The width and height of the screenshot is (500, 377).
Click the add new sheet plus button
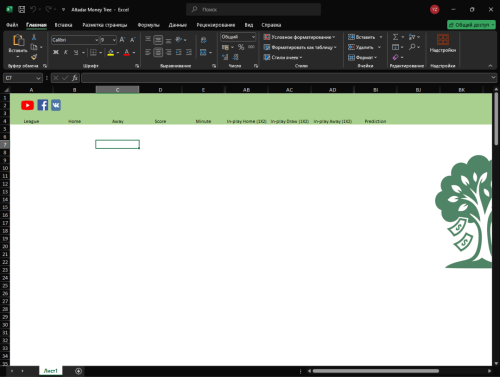coord(78,371)
